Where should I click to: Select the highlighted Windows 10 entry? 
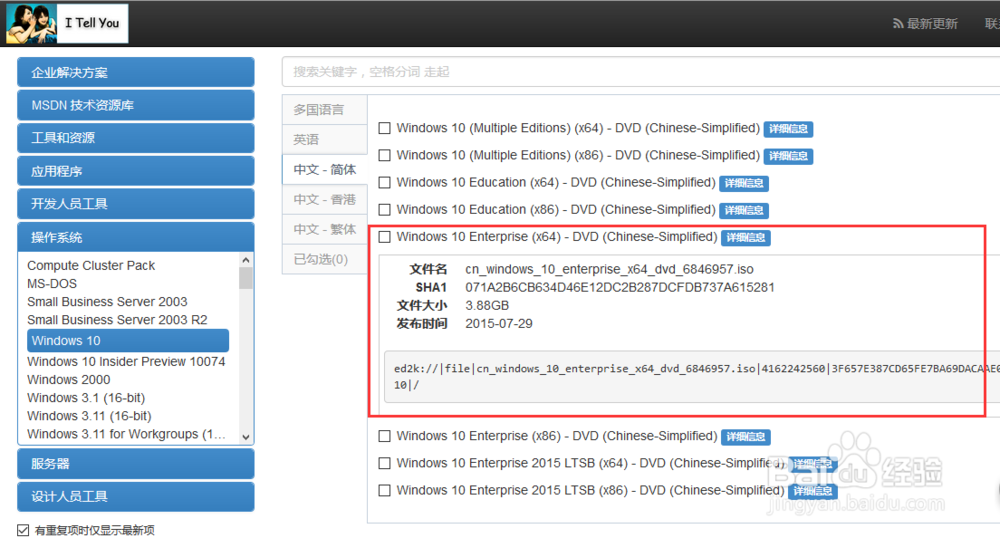point(128,340)
